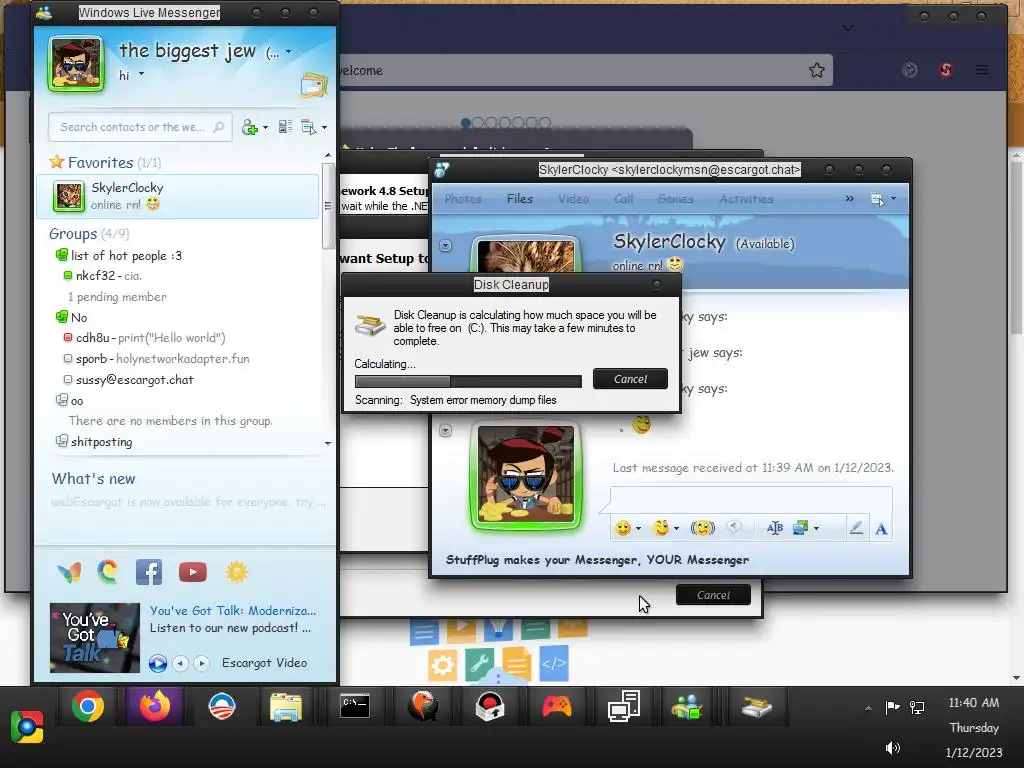Bookmark page with the browser star icon
Screen dimensions: 1024x768
pyautogui.click(x=816, y=70)
